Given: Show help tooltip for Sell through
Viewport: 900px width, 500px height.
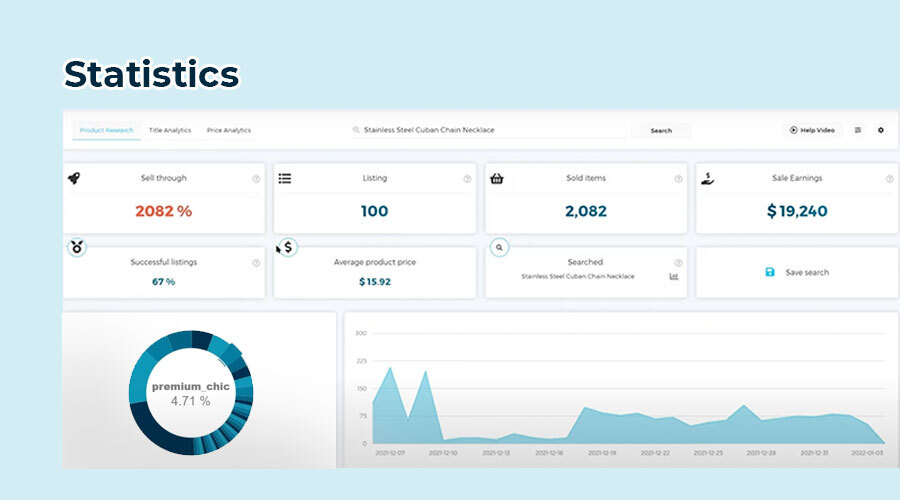Looking at the screenshot, I should click(x=256, y=179).
